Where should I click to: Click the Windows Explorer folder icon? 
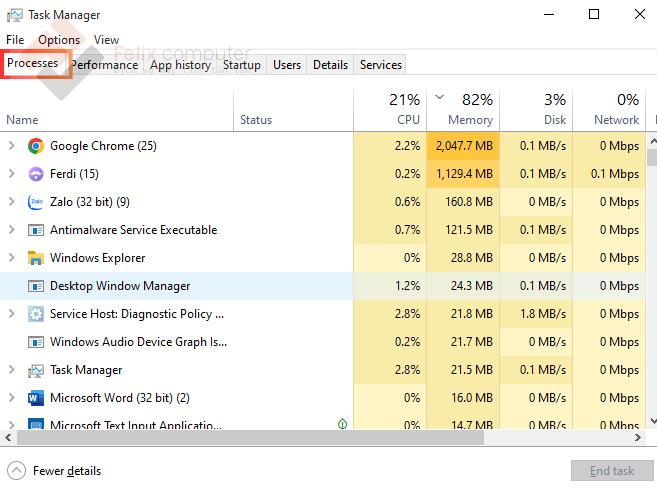pos(36,258)
